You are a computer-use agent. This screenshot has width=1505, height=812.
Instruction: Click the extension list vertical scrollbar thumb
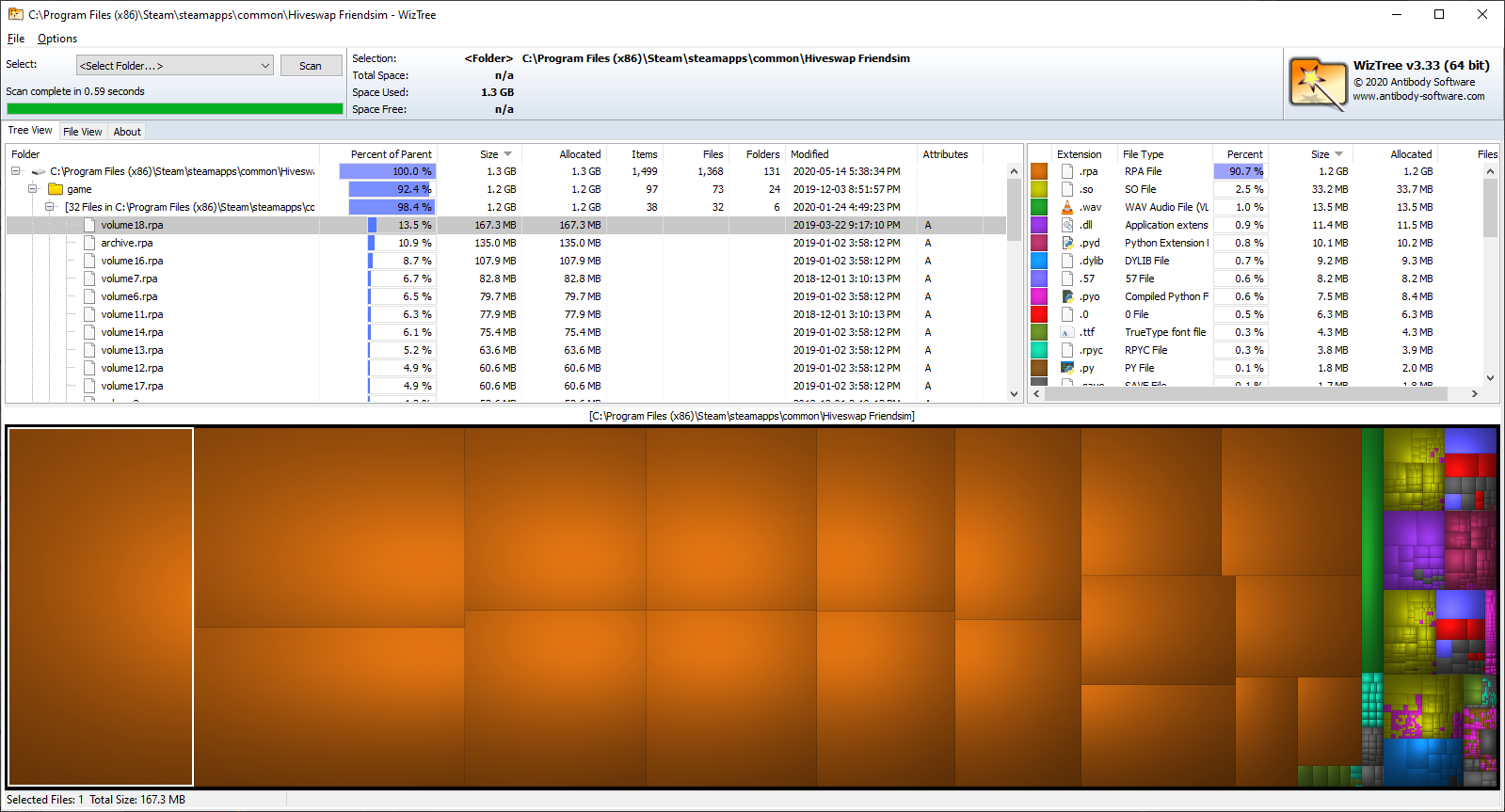click(1490, 207)
